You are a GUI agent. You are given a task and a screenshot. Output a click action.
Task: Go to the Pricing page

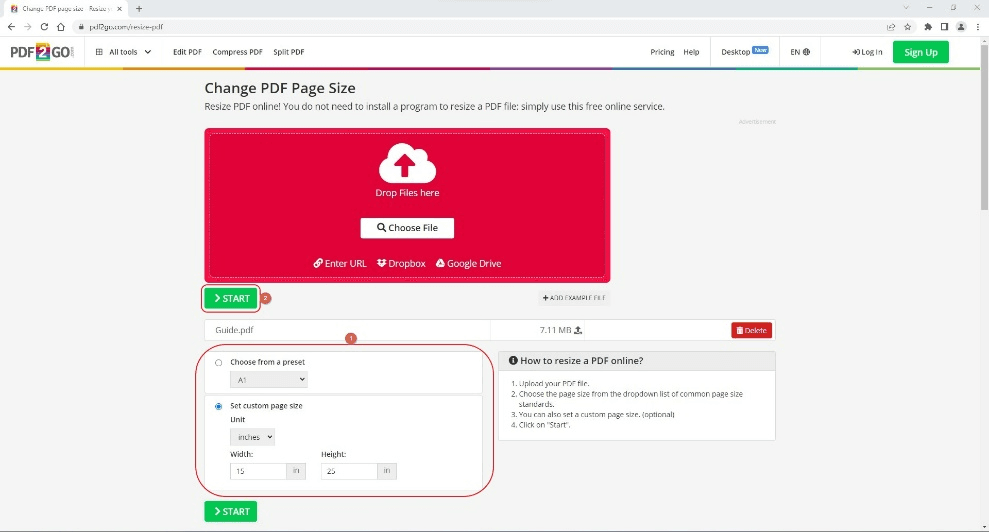coord(662,52)
